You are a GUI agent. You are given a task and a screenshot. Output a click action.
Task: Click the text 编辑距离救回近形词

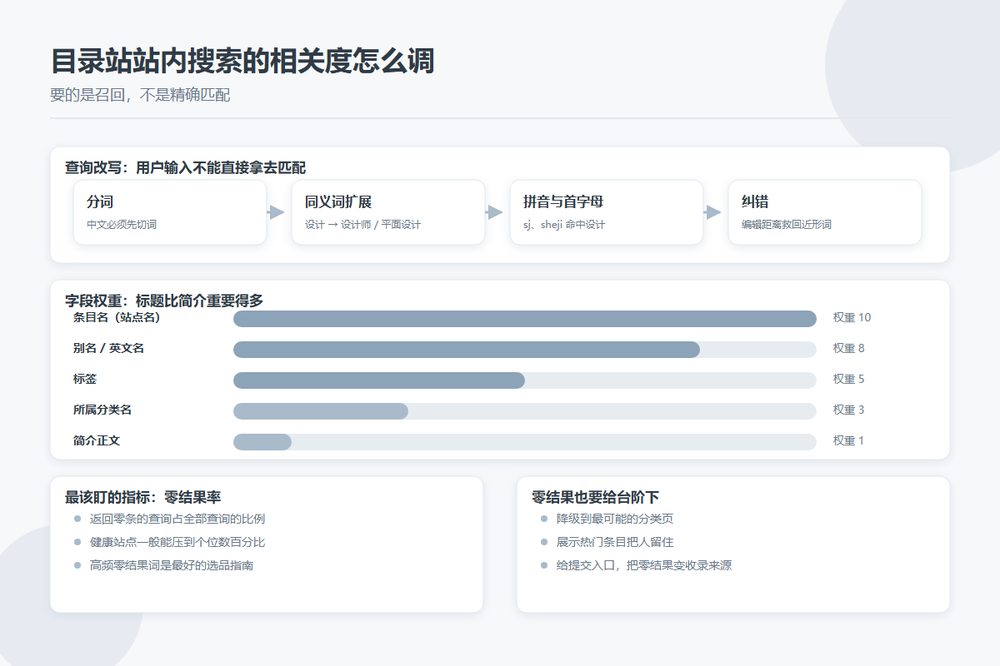786,225
